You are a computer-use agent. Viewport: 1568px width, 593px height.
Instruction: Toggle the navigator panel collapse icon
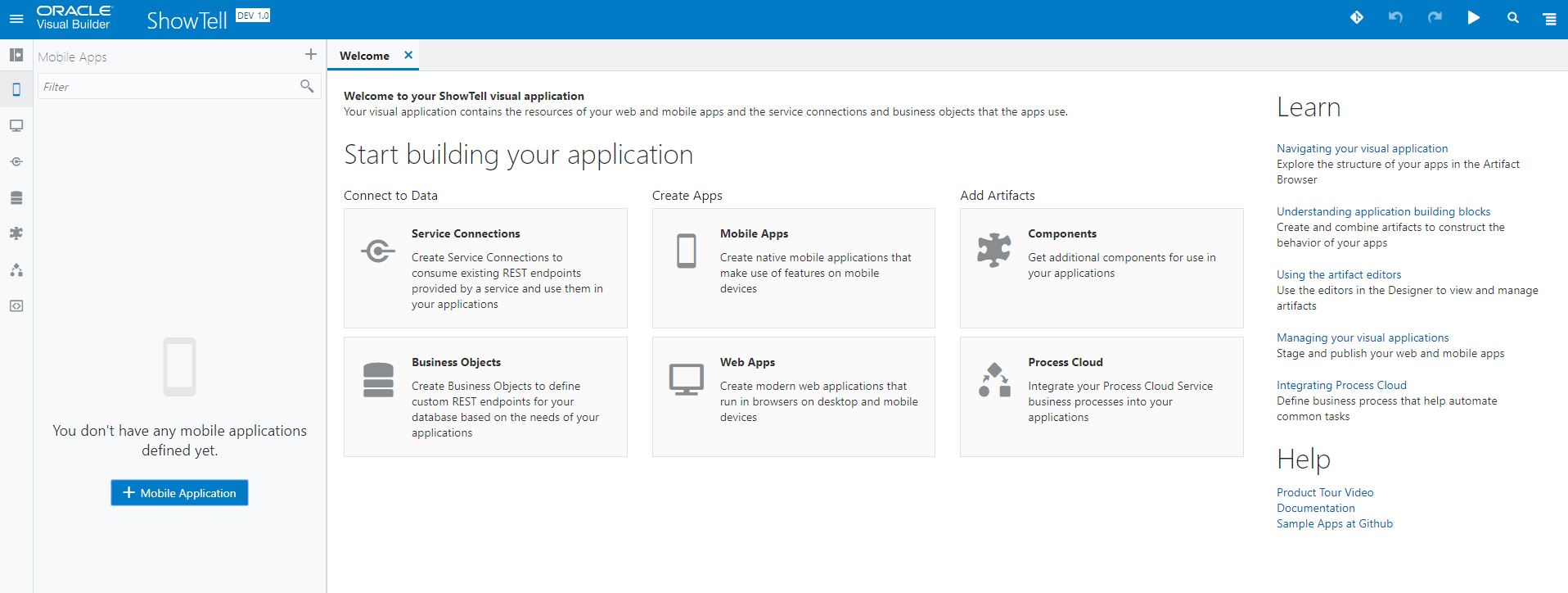click(x=16, y=55)
